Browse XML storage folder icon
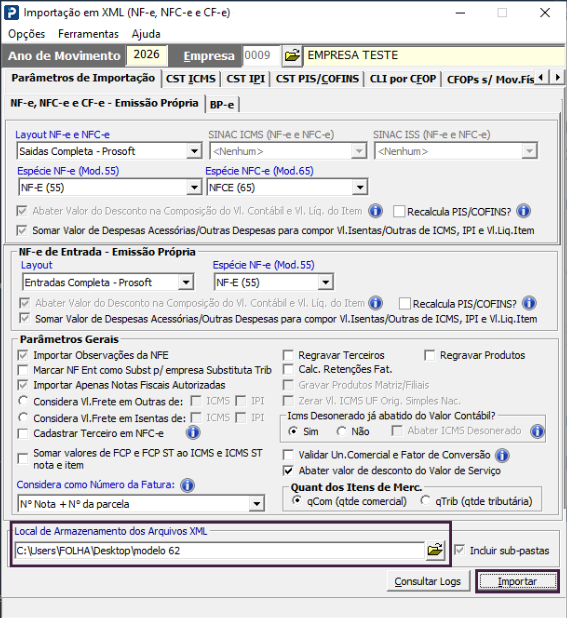Screen dimensions: 569x618 pos(435,550)
